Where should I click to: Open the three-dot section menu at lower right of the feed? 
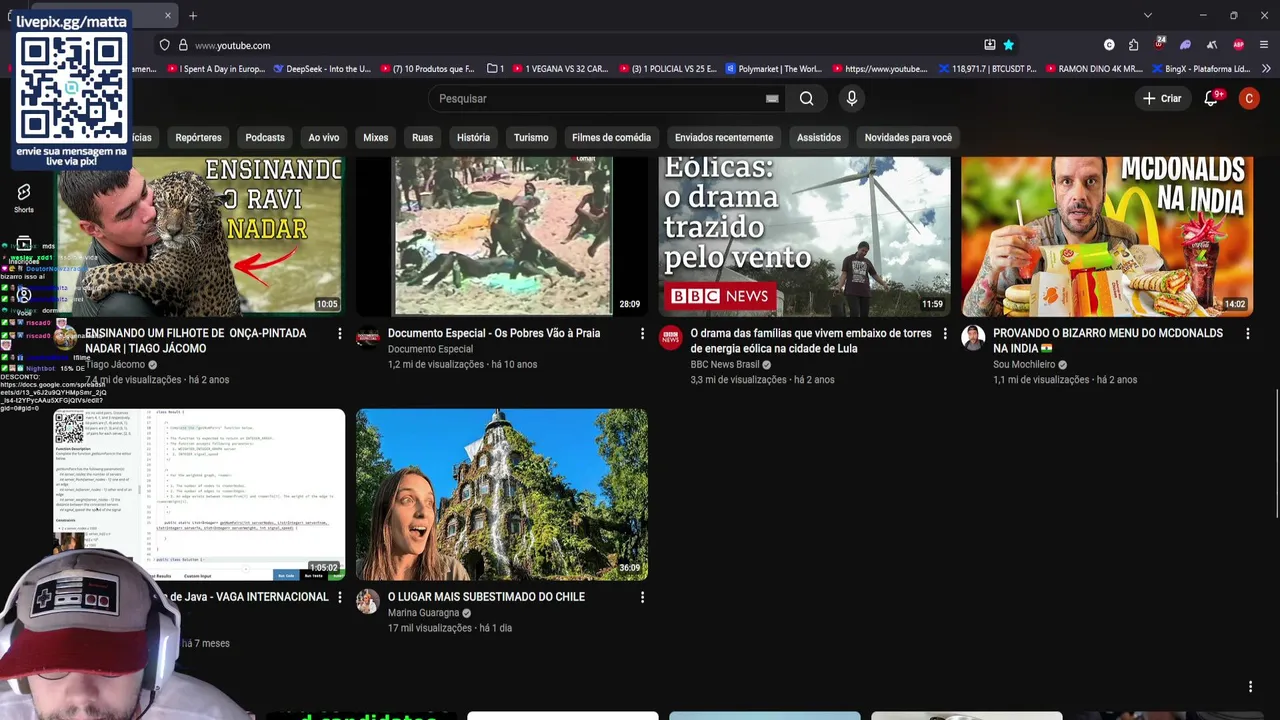[1250, 686]
